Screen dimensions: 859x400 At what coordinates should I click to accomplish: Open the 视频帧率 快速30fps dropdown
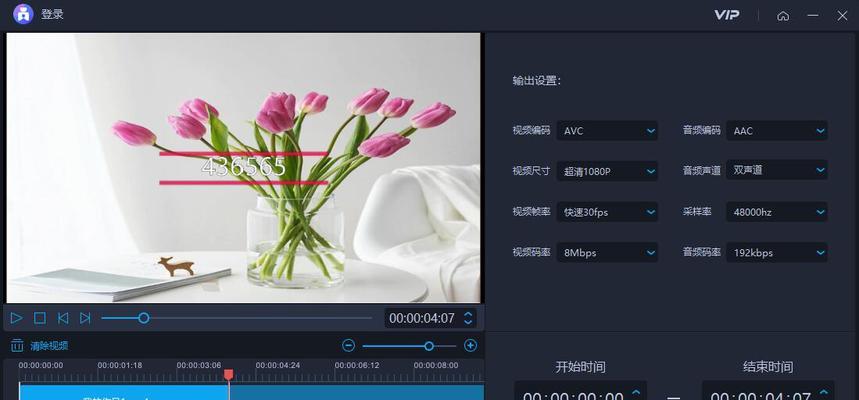[607, 212]
